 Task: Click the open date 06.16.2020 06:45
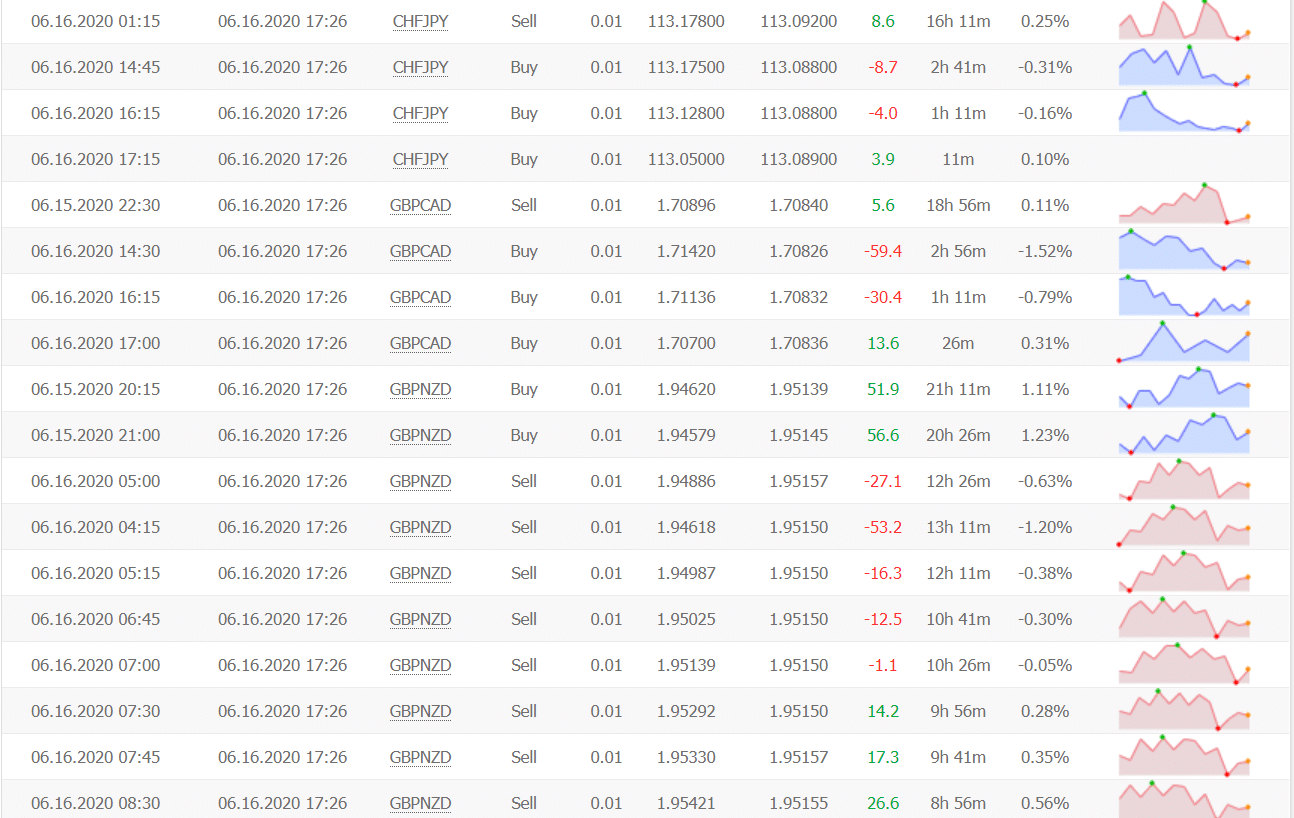pyautogui.click(x=95, y=619)
